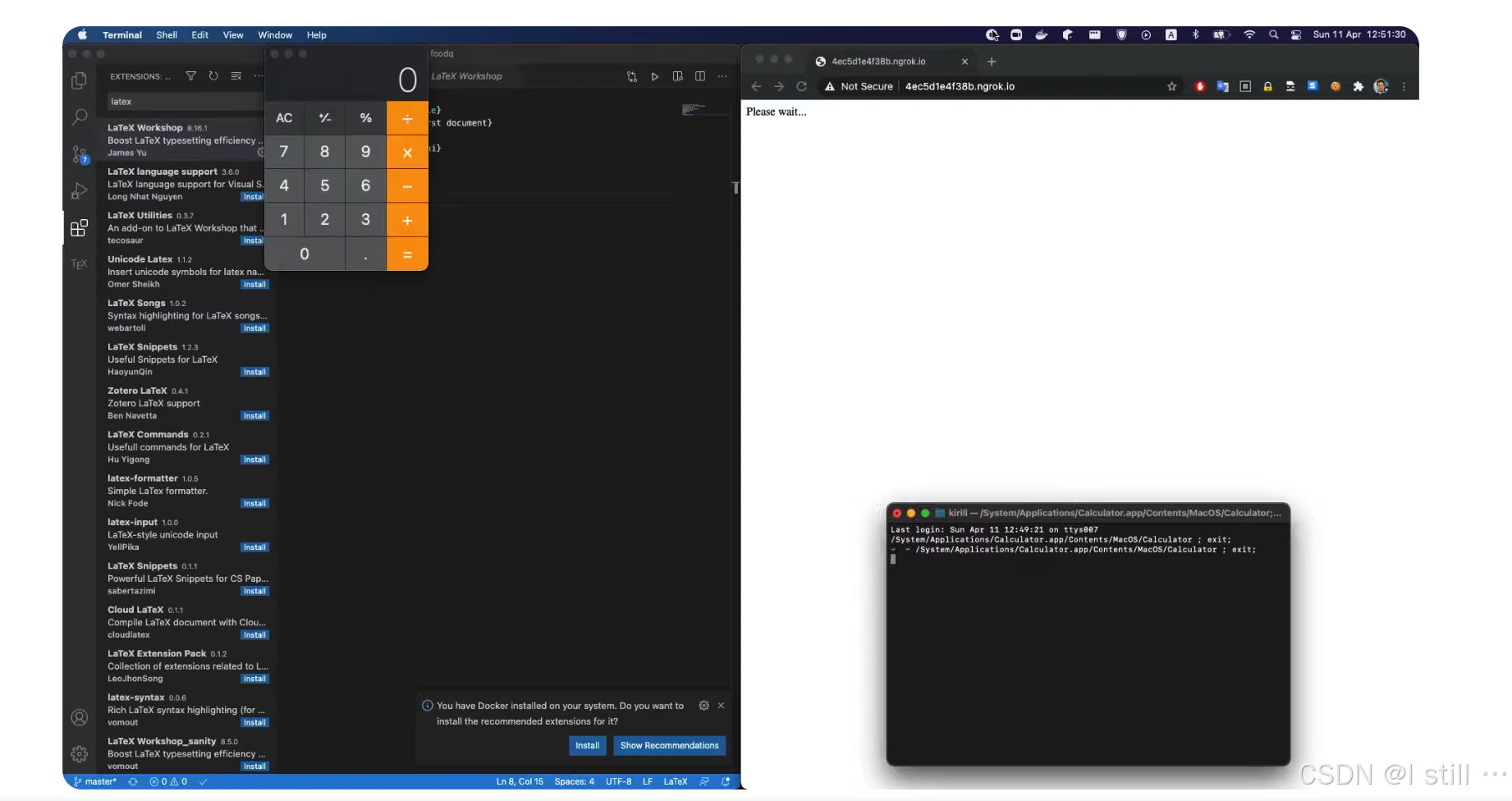Click the equals key on the Calculator
The image size is (1512, 801).
coord(407,254)
